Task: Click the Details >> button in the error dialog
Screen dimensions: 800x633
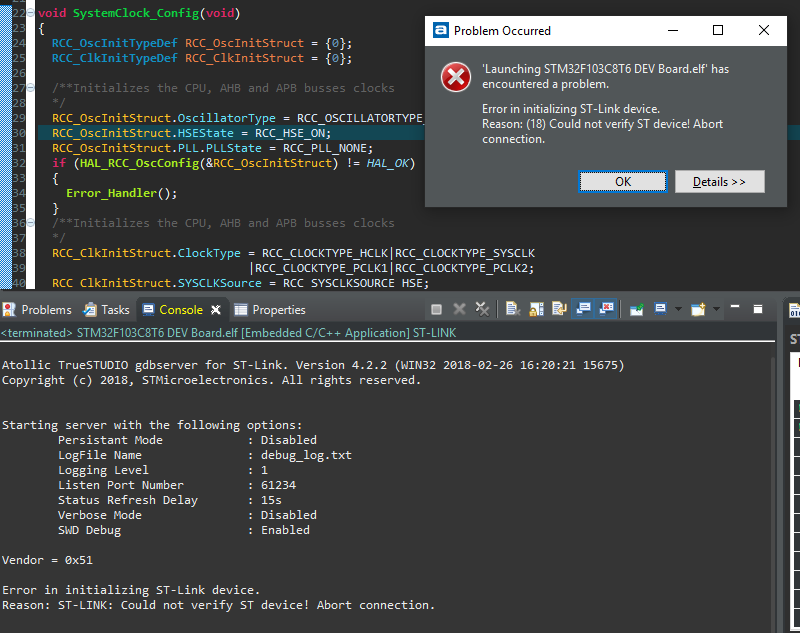Action: coord(719,182)
